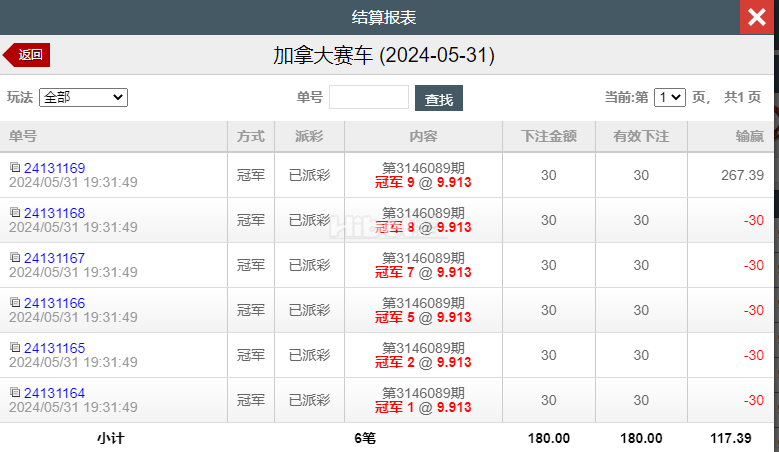779x452 pixels.
Task: Open order link 24131164
Action: tap(55, 393)
